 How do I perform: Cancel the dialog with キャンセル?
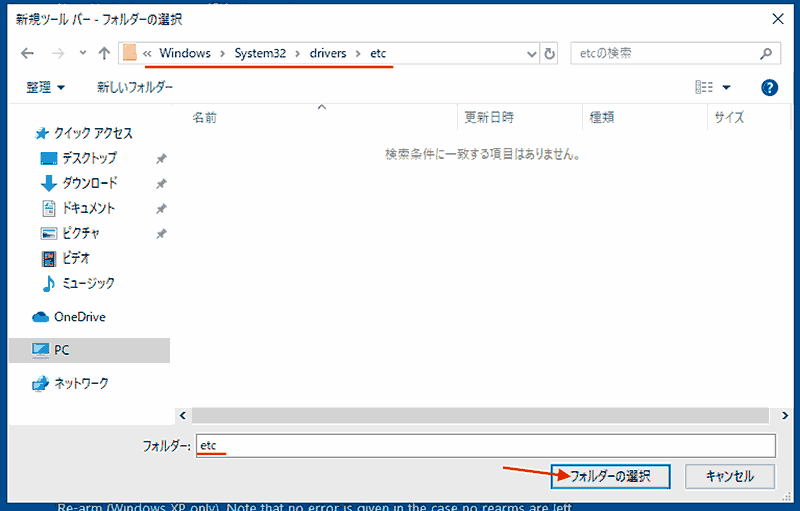coord(730,476)
